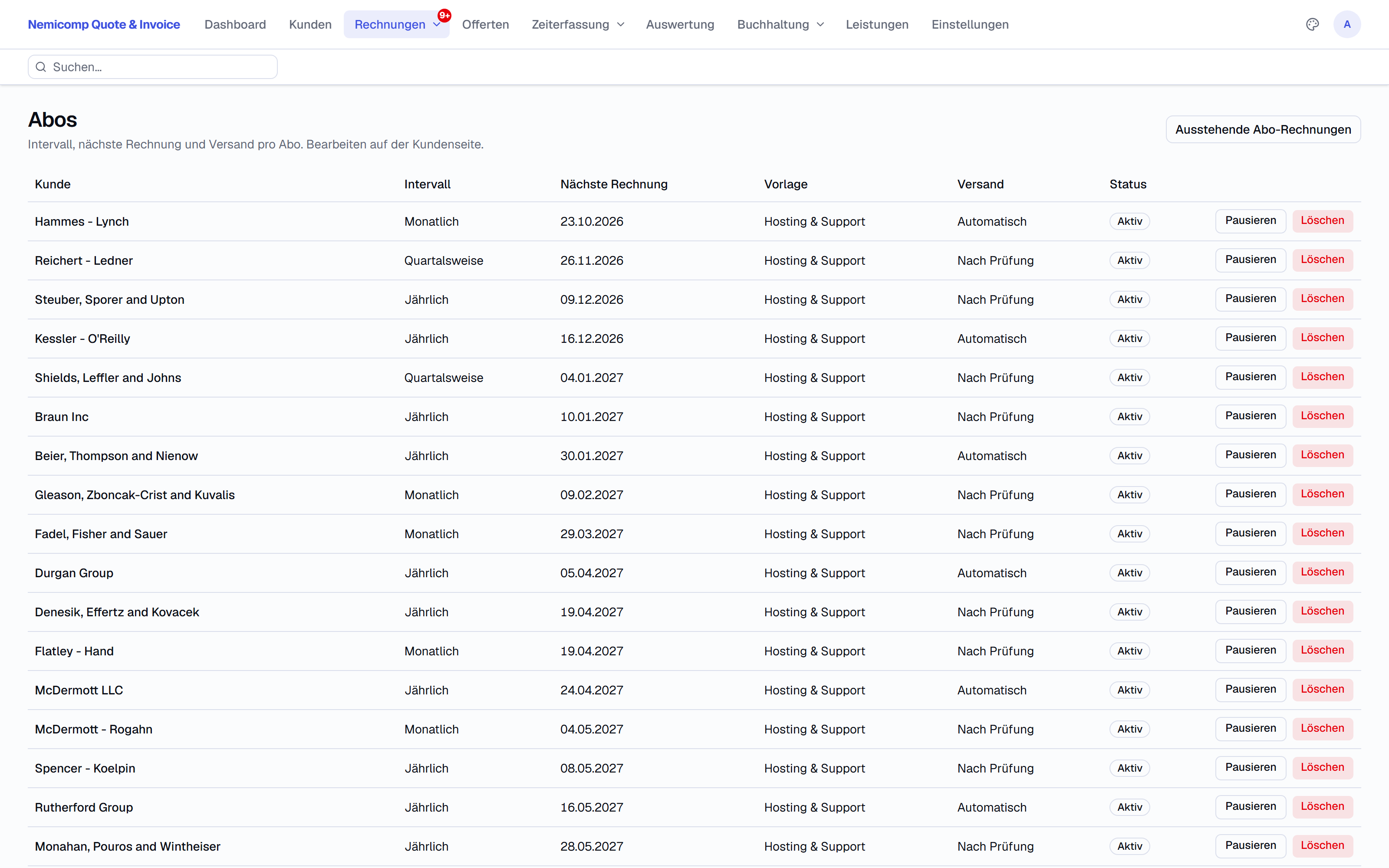This screenshot has height=868, width=1389.
Task: Click the Nemicomp Quote & Invoice logo
Action: click(104, 24)
